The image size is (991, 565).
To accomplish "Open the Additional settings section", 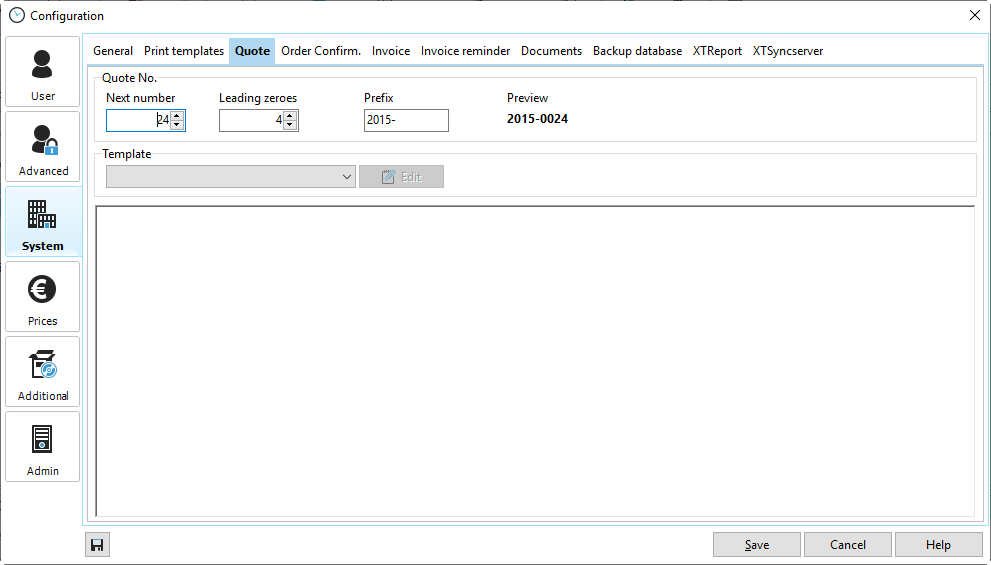I will (43, 372).
